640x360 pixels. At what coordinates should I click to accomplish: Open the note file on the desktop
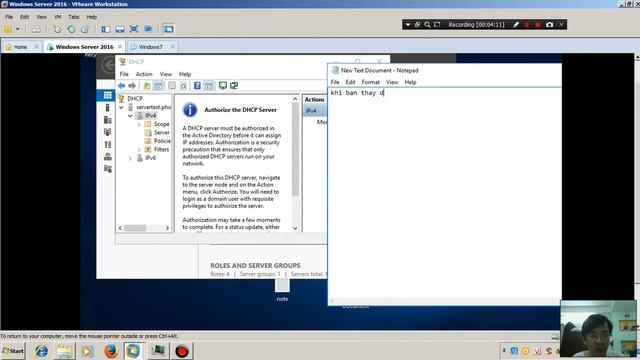pyautogui.click(x=282, y=291)
